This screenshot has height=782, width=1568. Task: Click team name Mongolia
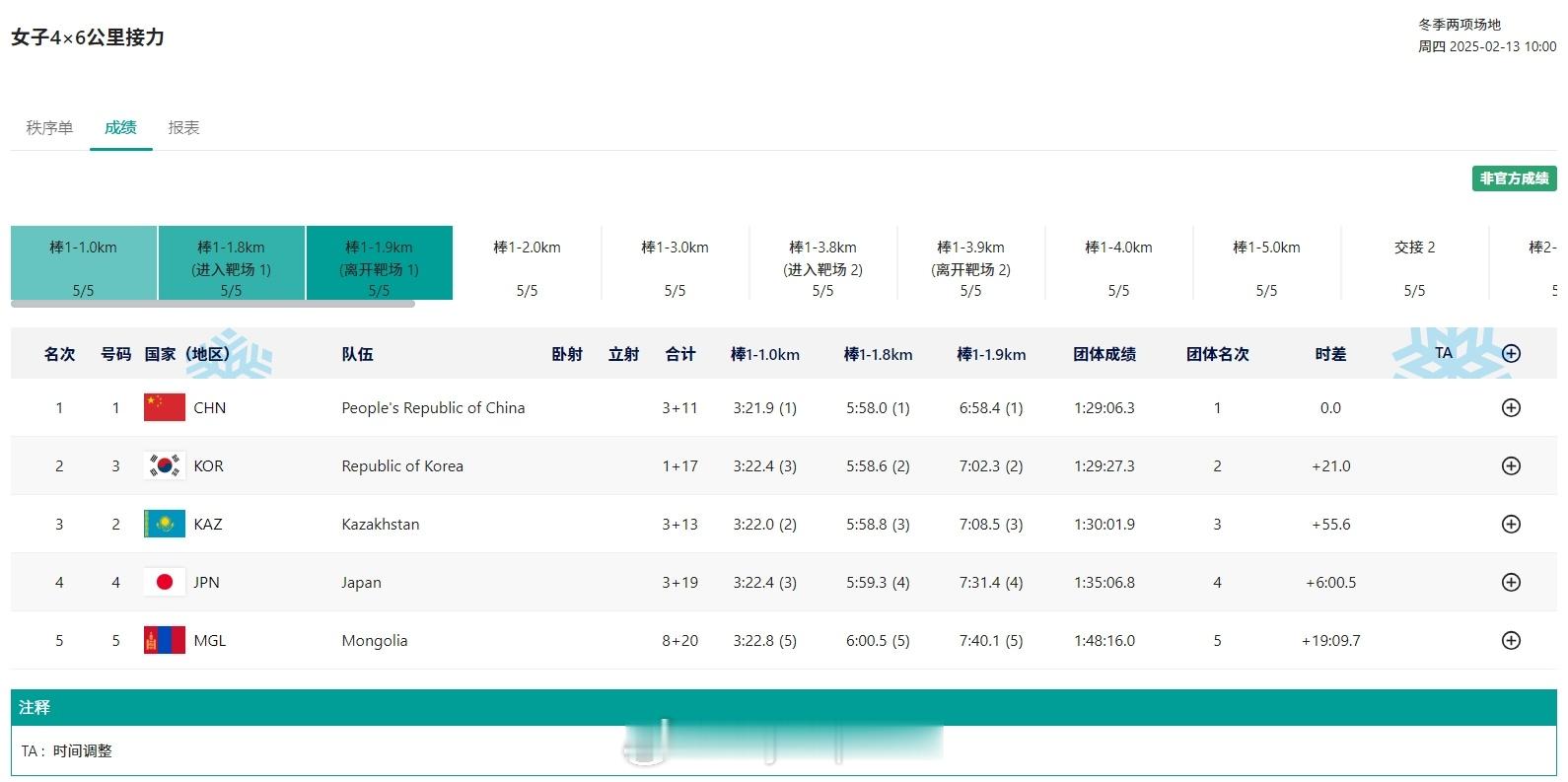pyautogui.click(x=375, y=640)
